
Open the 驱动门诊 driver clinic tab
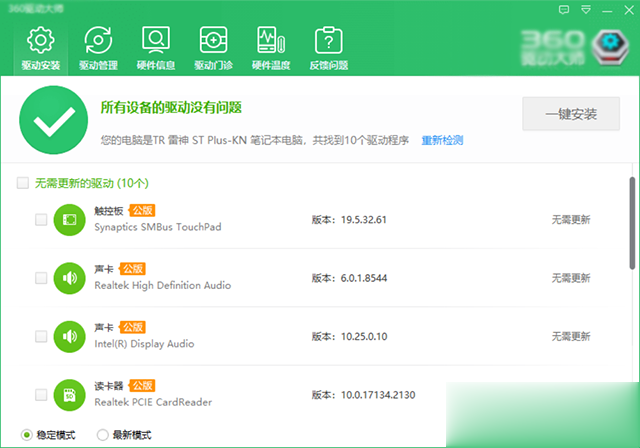click(x=213, y=49)
